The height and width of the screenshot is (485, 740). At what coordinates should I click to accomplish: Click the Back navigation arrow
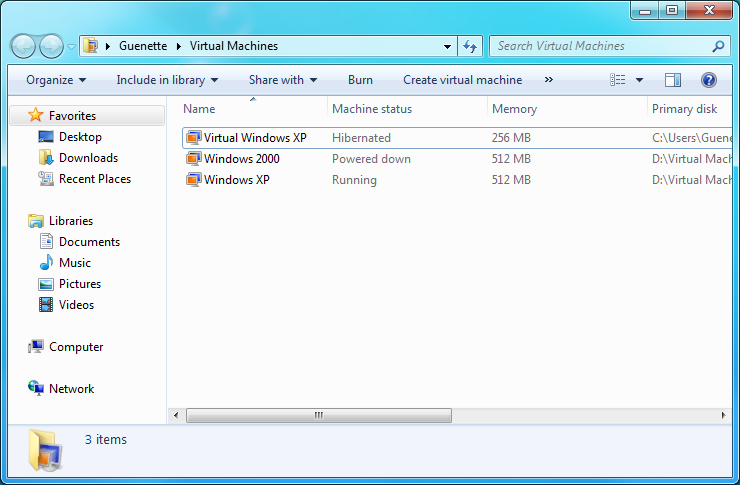click(x=23, y=46)
